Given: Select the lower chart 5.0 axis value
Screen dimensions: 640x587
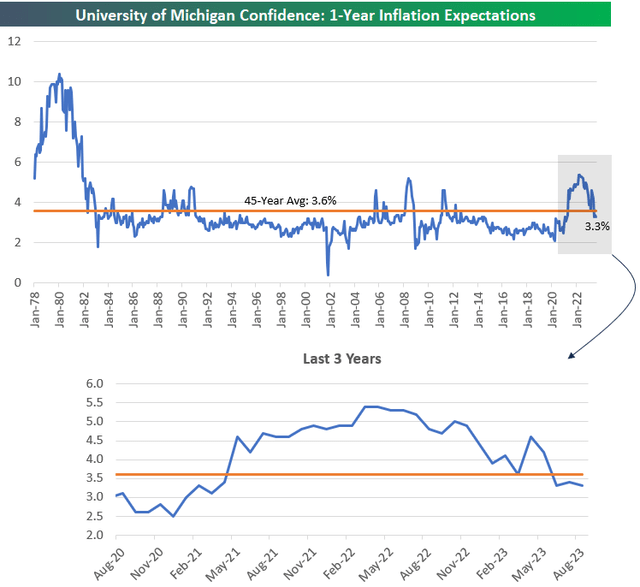Looking at the screenshot, I should (x=95, y=421).
